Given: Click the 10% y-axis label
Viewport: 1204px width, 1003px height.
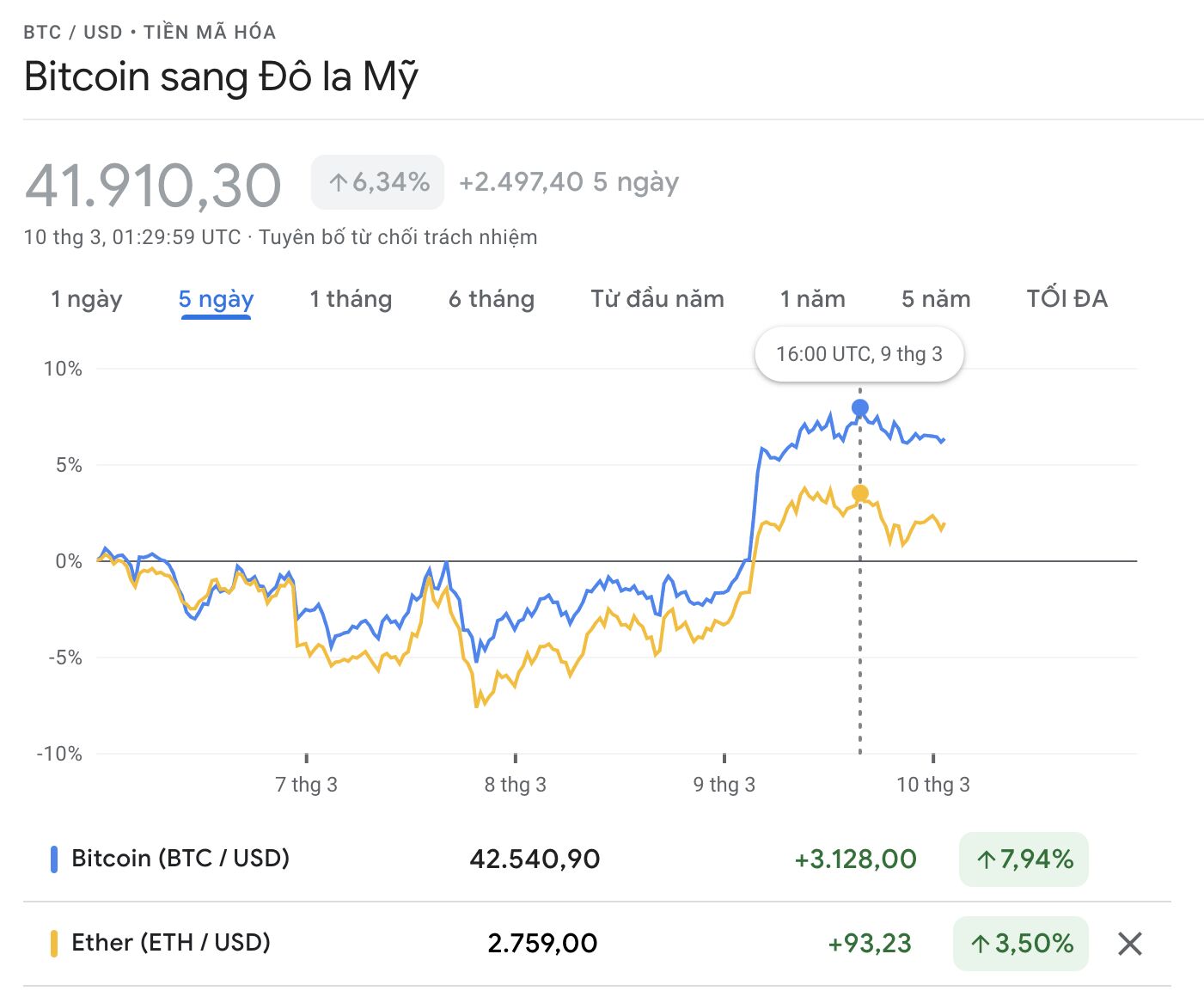Looking at the screenshot, I should click(63, 369).
